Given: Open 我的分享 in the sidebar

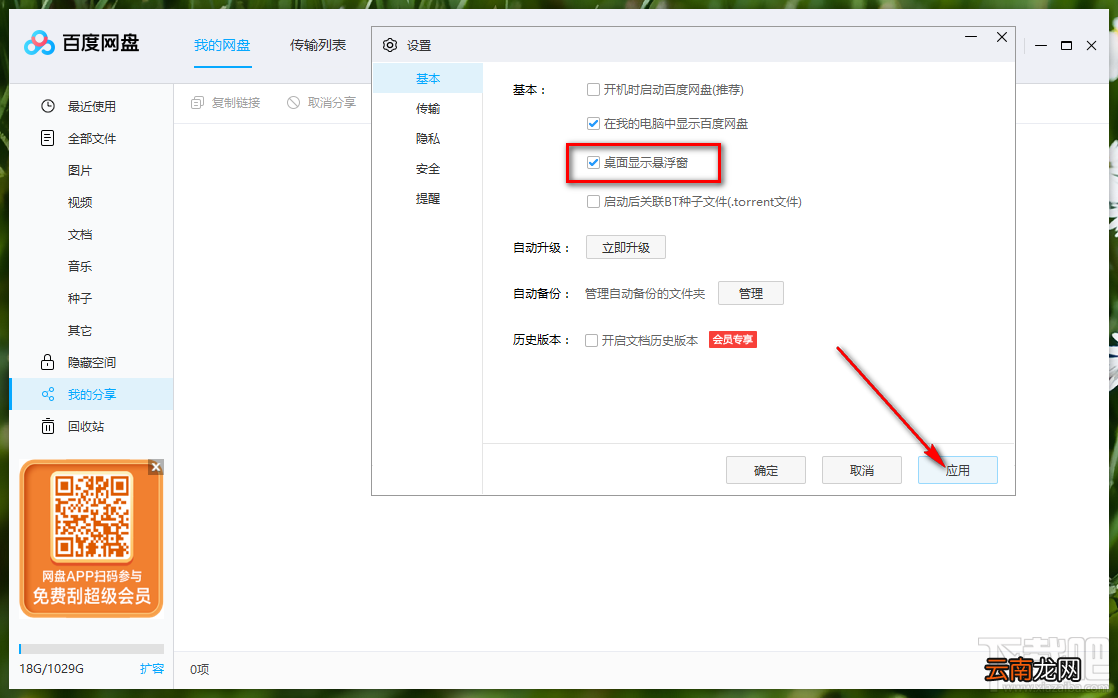Looking at the screenshot, I should click(91, 394).
